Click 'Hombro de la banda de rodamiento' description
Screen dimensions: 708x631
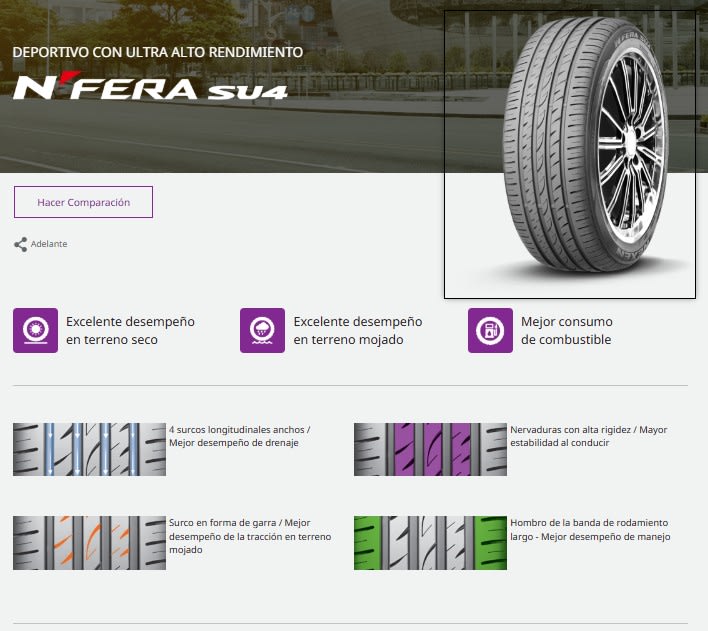(590, 529)
